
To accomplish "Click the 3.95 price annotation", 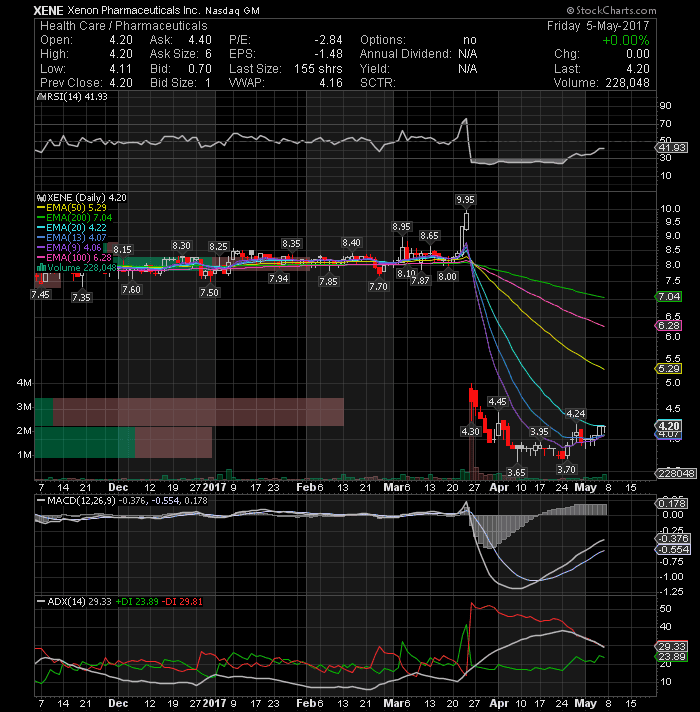I will [539, 431].
